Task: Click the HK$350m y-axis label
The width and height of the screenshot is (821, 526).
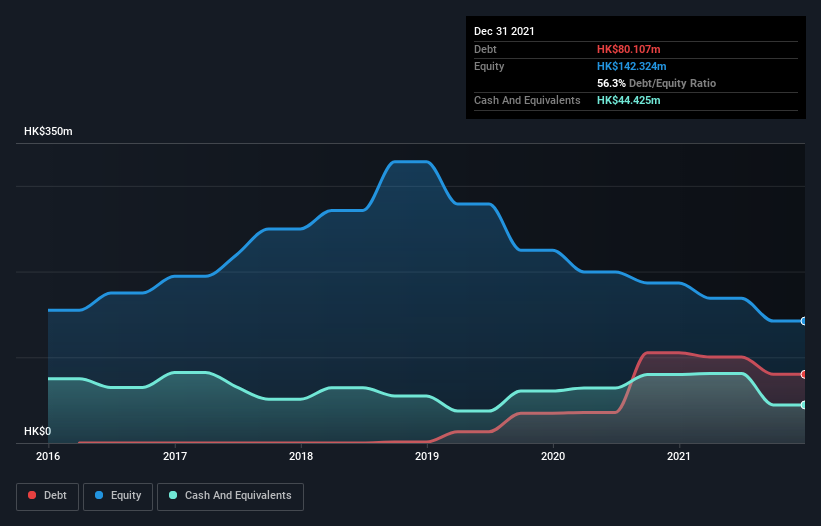Action: (48, 131)
